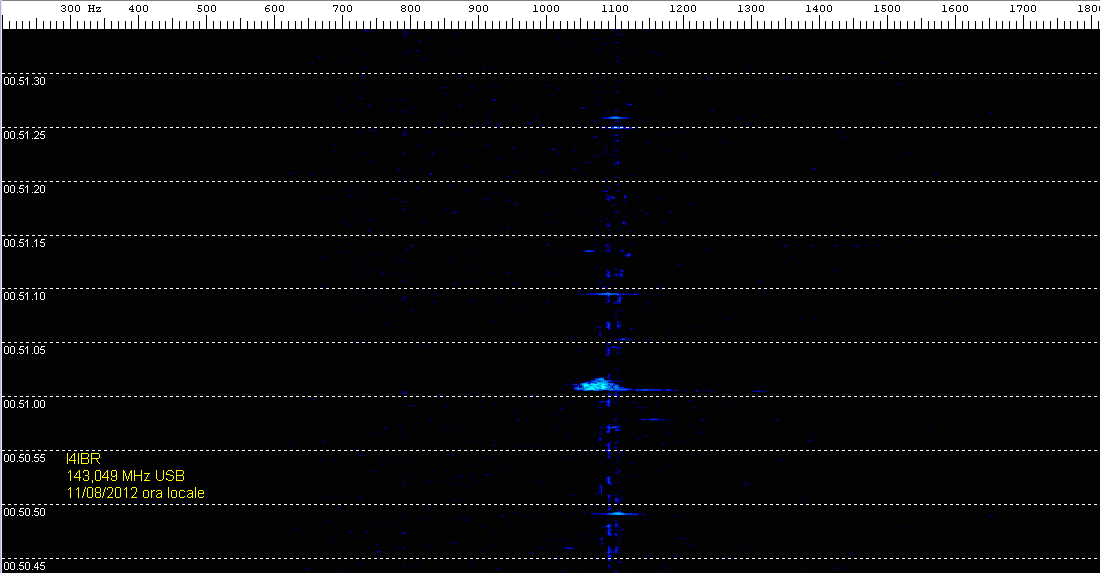The width and height of the screenshot is (1100, 573).
Task: Click the bright cyan meteor echo burst
Action: [x=600, y=384]
